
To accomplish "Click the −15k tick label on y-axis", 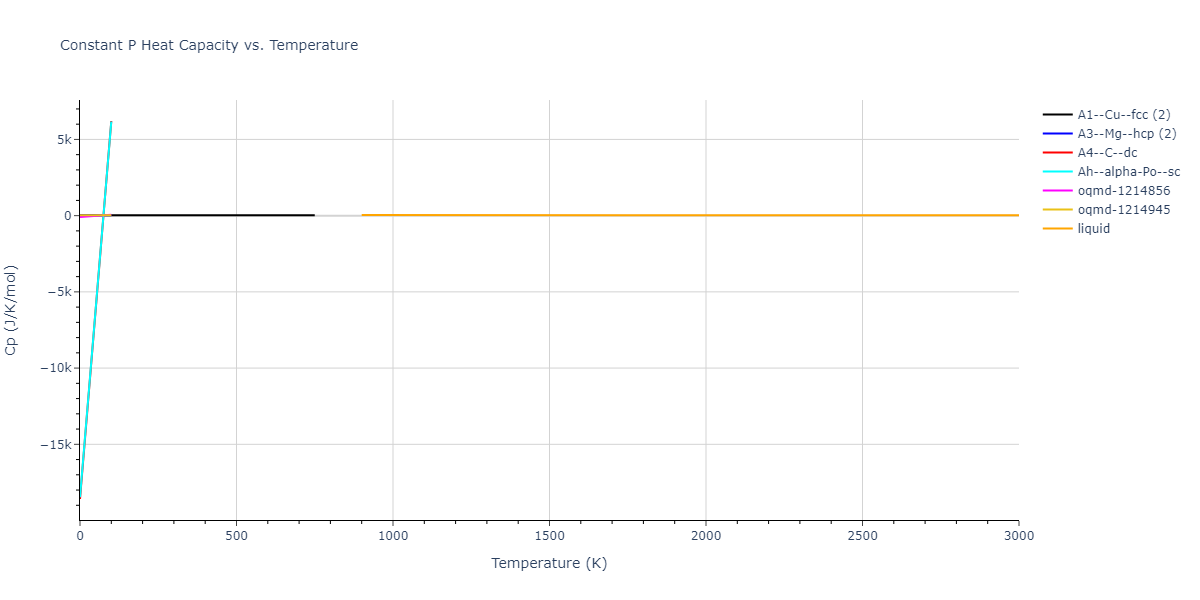I will point(54,444).
